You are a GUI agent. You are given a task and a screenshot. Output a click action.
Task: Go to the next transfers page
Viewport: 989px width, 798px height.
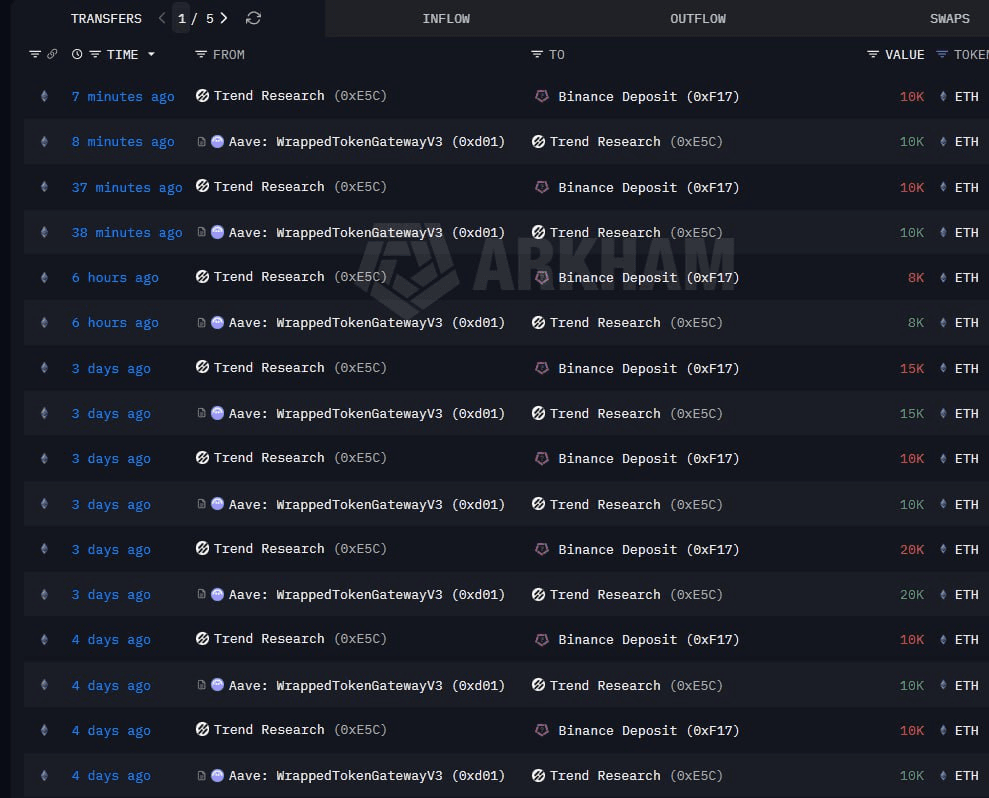point(224,18)
